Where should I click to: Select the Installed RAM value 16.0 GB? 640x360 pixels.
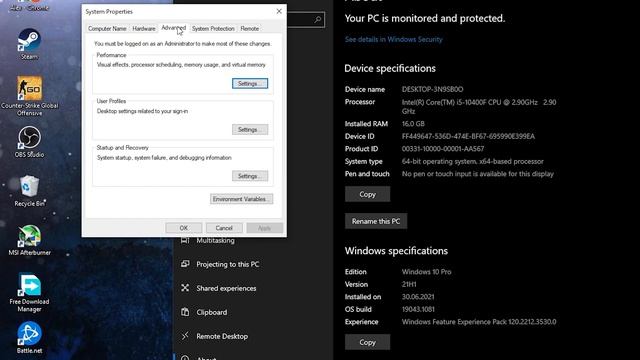click(413, 124)
